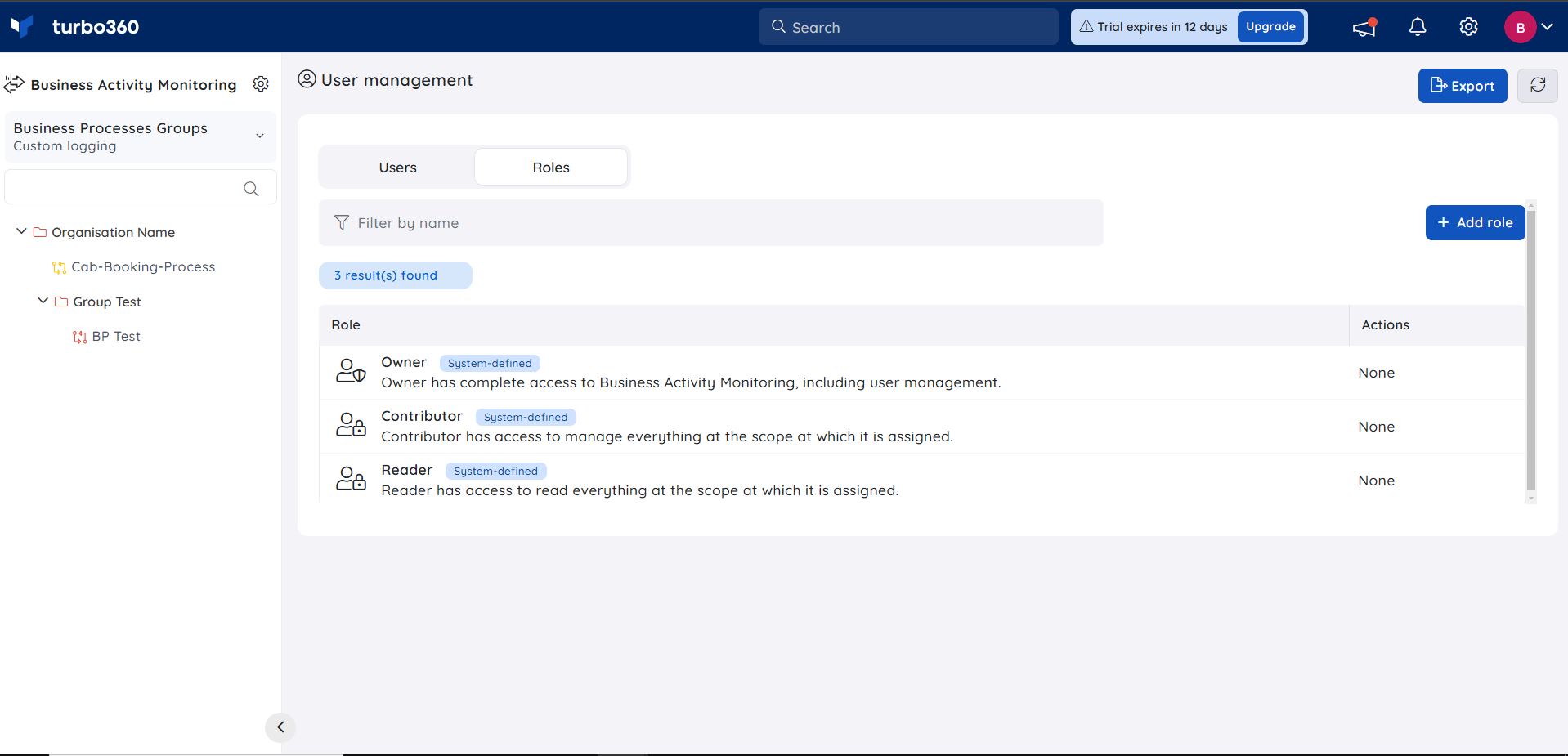
Task: Expand the account menu chevron
Action: coord(1547,27)
